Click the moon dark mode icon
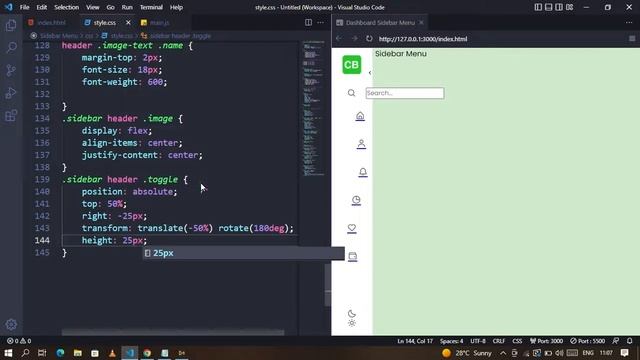 (x=352, y=313)
